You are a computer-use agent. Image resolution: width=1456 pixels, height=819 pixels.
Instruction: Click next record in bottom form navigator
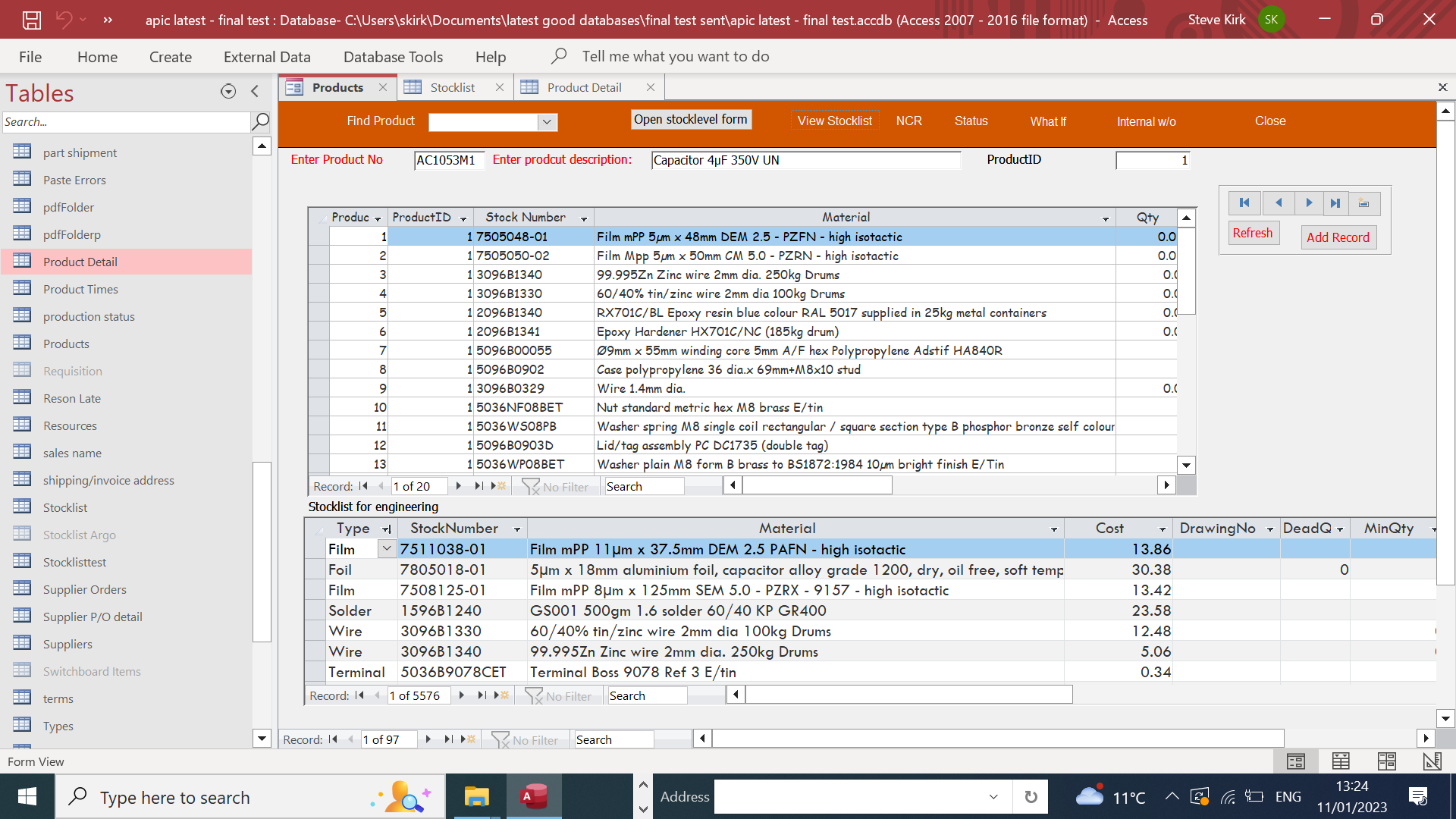428,739
